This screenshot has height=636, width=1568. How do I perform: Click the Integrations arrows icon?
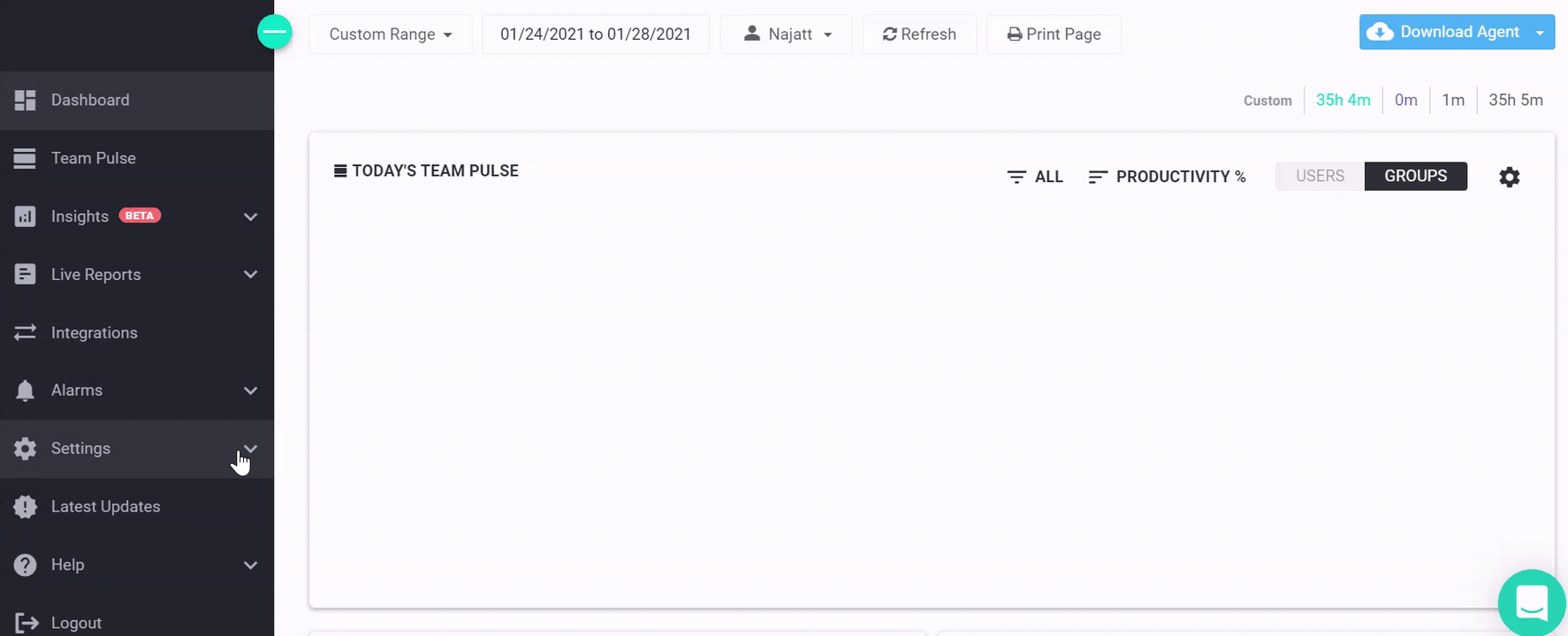(x=25, y=332)
